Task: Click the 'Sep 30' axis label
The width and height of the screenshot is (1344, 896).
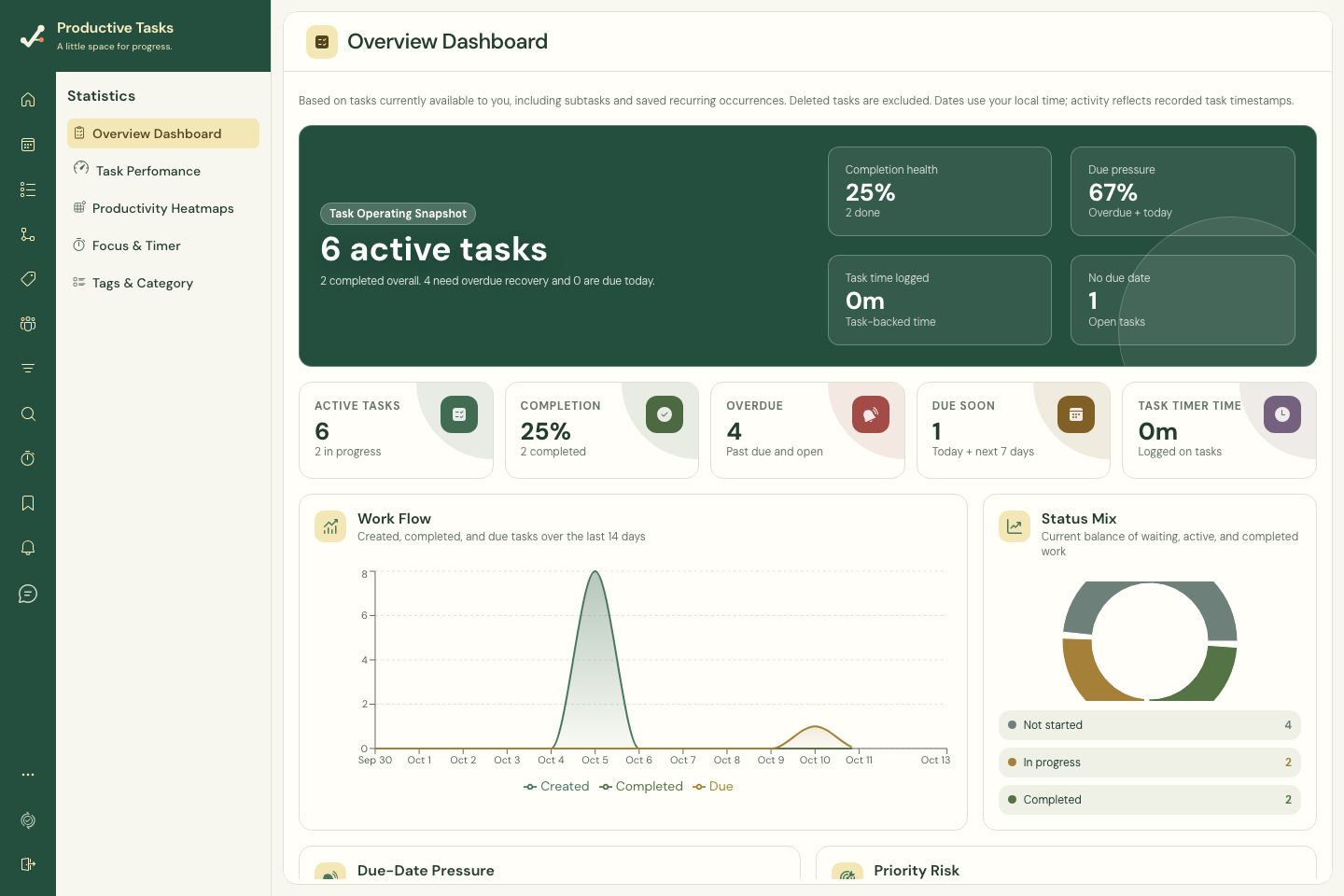Action: [375, 760]
